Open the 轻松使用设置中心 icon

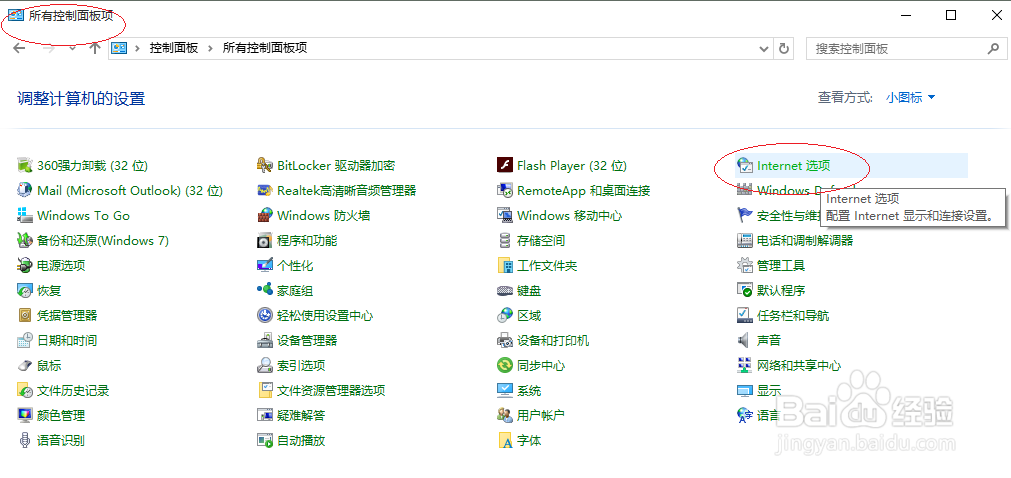(264, 315)
